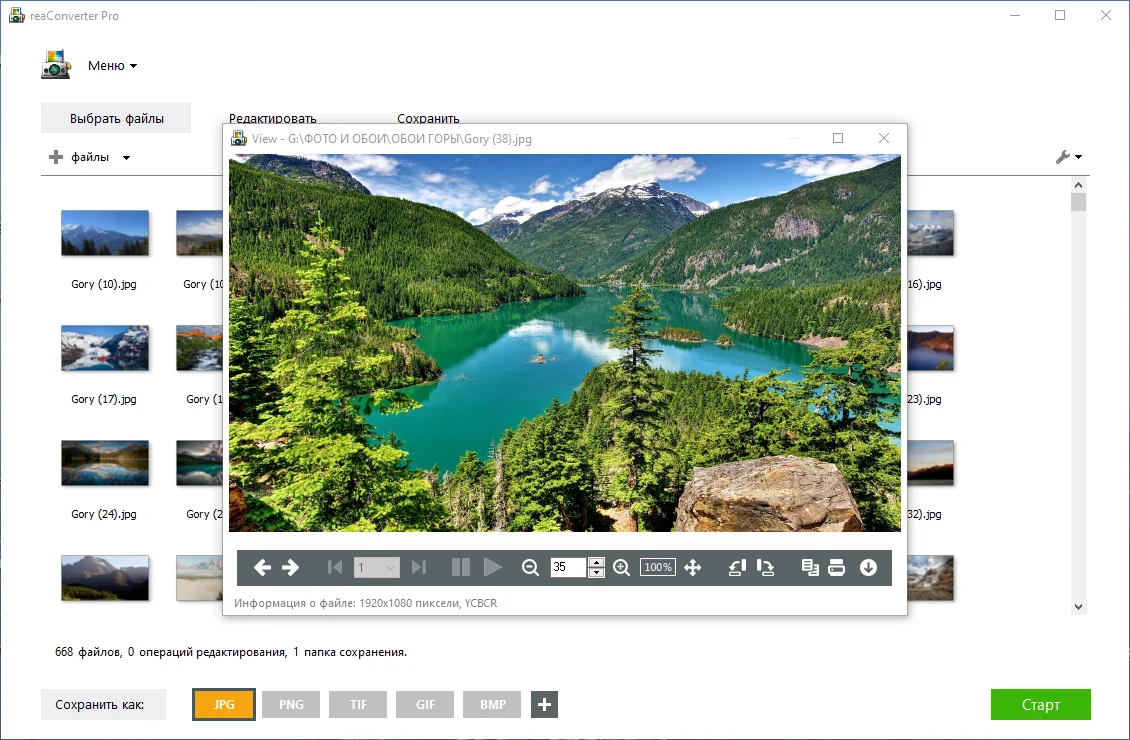
Task: Click the Сохранить как: label button
Action: 103,705
